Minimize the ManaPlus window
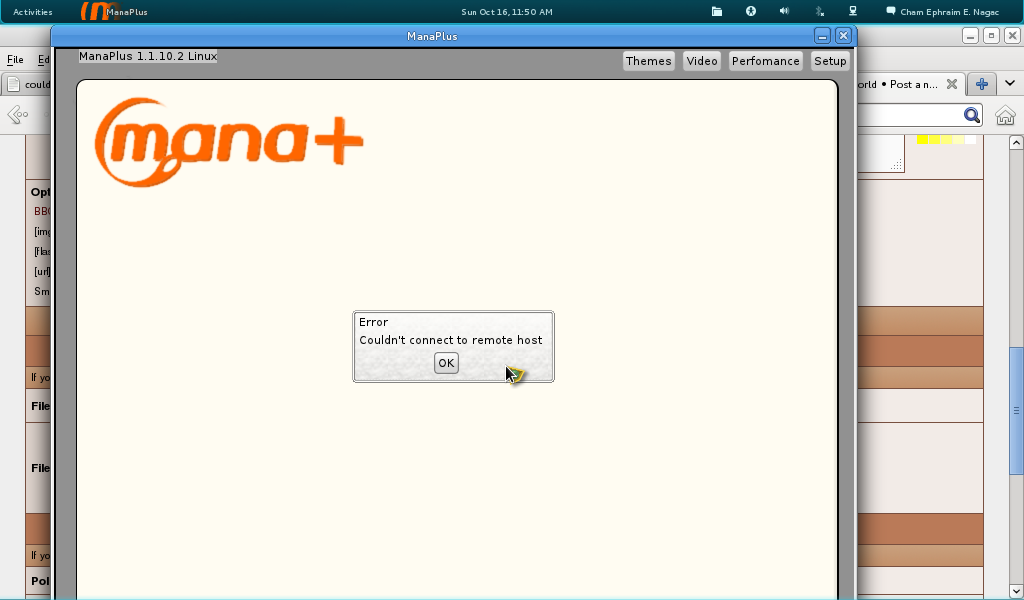This screenshot has width=1024, height=600. [822, 36]
